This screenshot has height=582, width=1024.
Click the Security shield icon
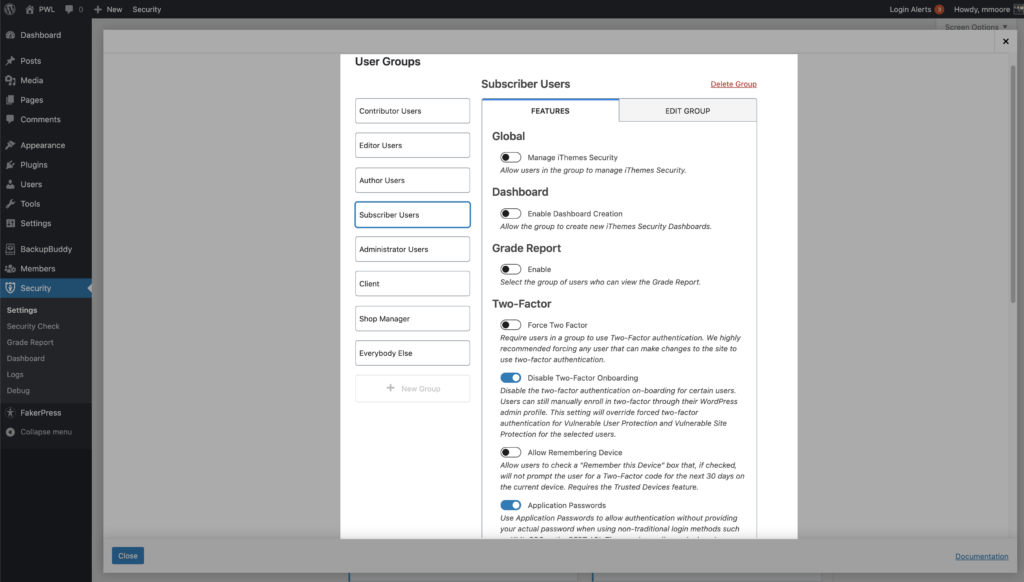pos(10,288)
